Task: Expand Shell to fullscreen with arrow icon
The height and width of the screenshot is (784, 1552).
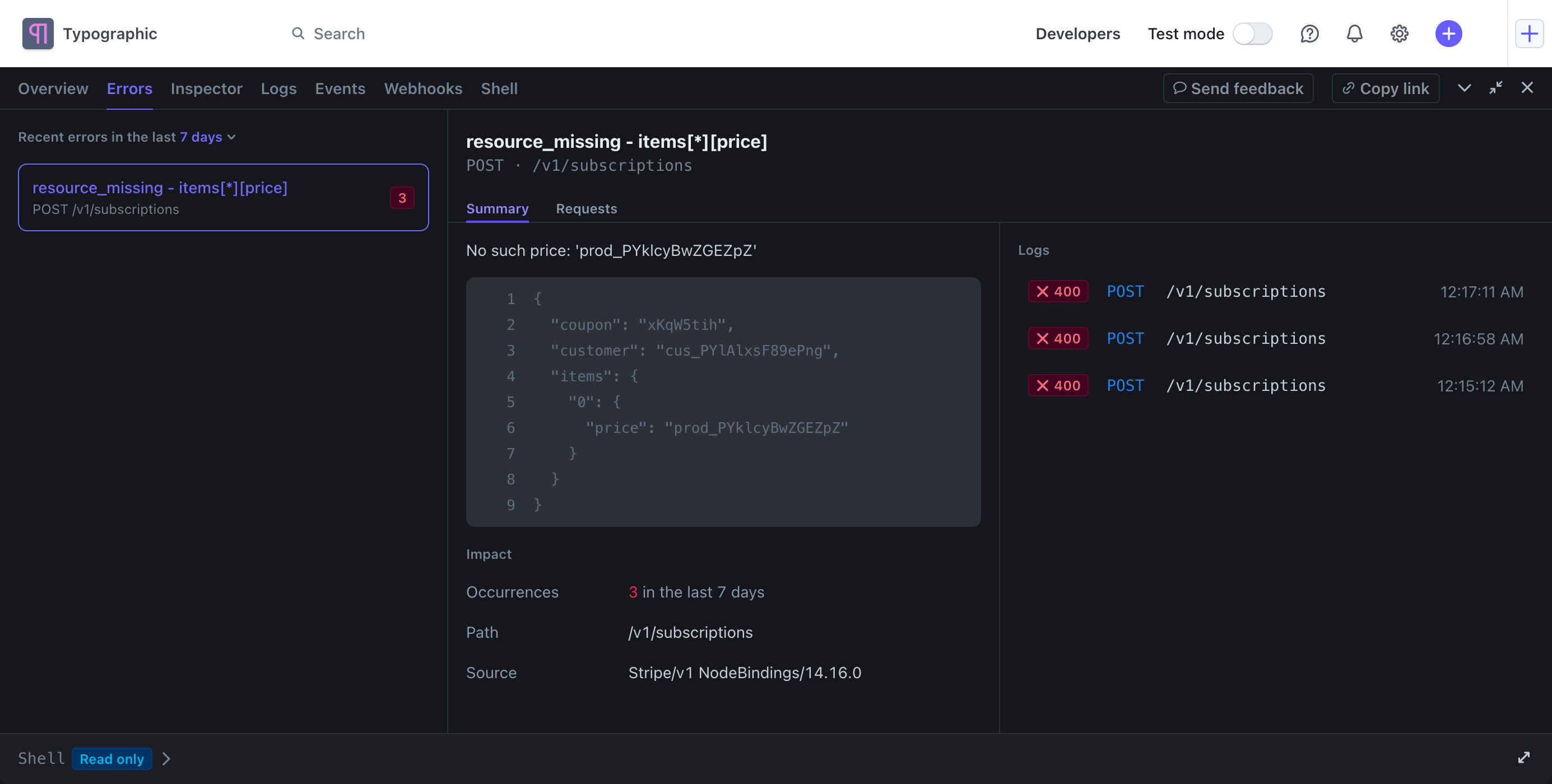Action: click(1523, 758)
